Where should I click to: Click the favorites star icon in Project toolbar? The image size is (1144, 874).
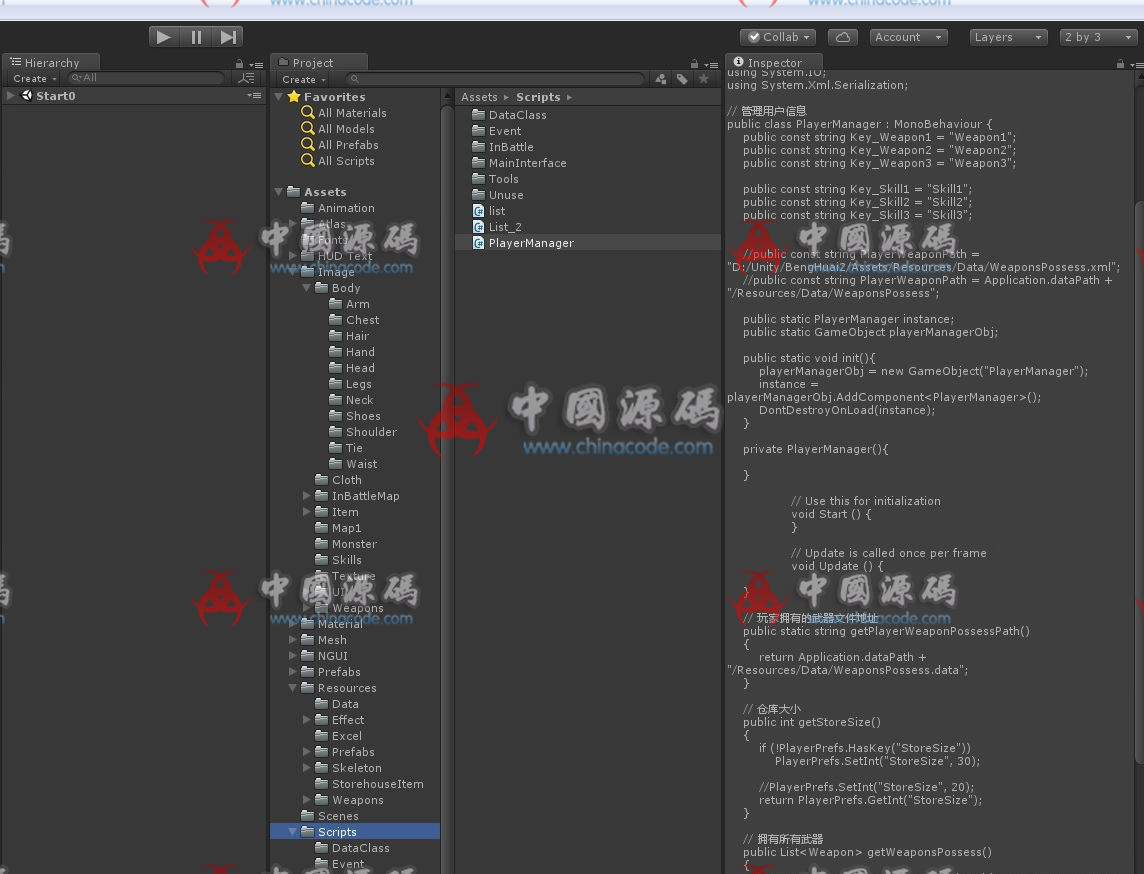(x=704, y=79)
